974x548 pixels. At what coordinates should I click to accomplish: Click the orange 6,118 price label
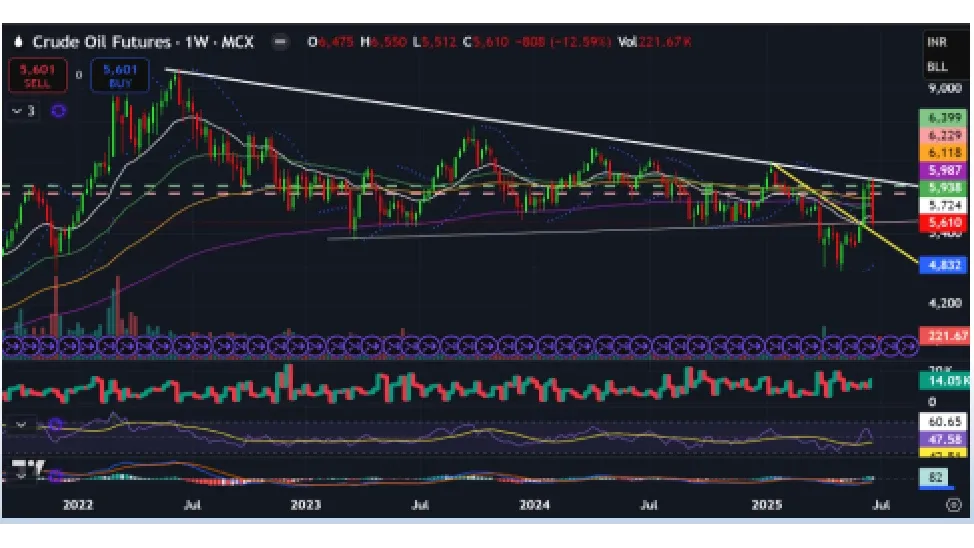click(943, 152)
